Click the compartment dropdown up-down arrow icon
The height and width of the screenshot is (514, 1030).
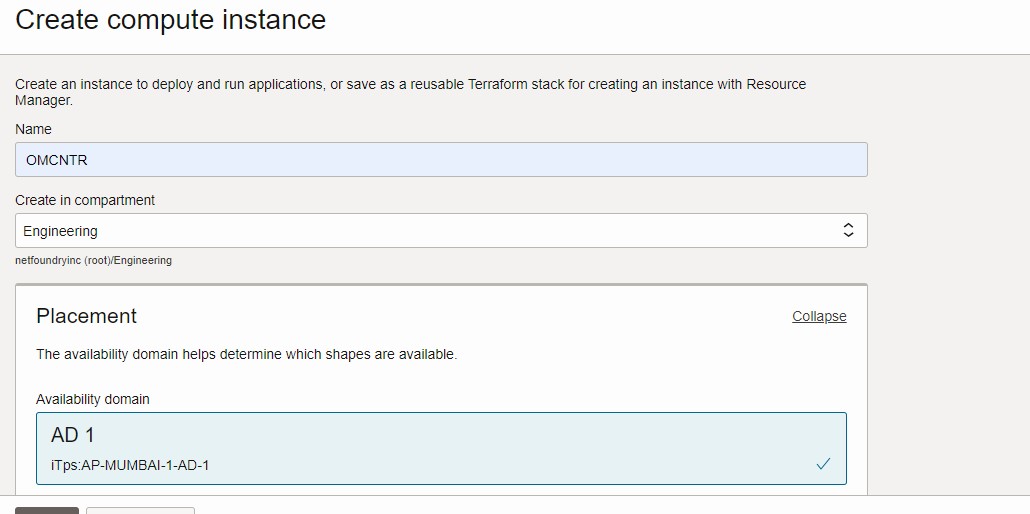pos(848,231)
